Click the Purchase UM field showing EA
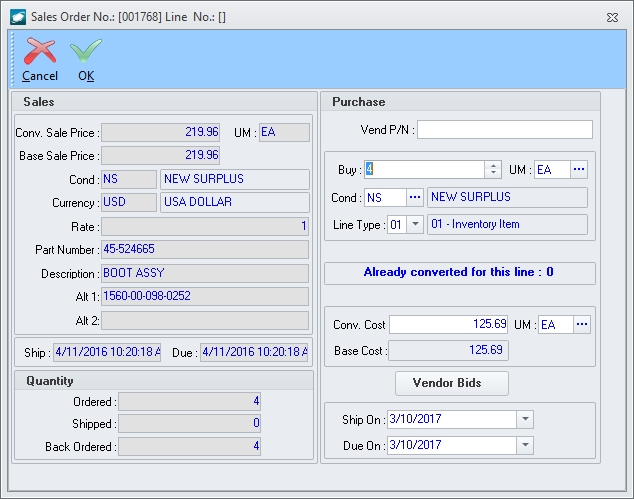This screenshot has width=634, height=499. point(552,169)
